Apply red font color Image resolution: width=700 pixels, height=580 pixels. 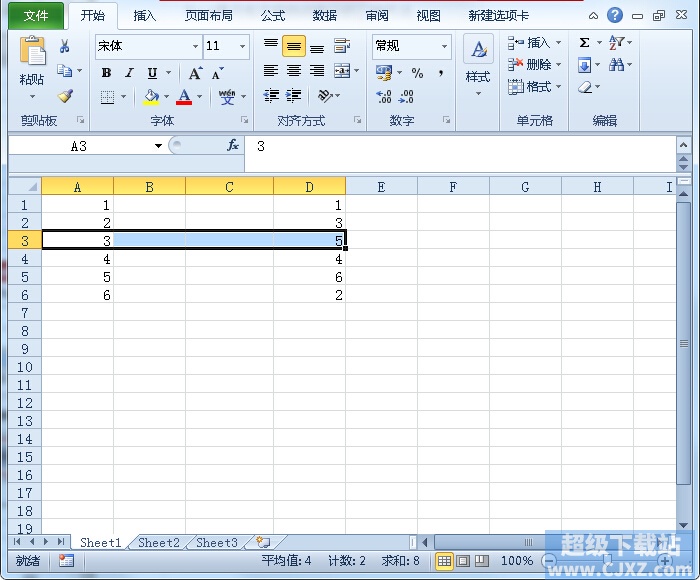pyautogui.click(x=184, y=96)
